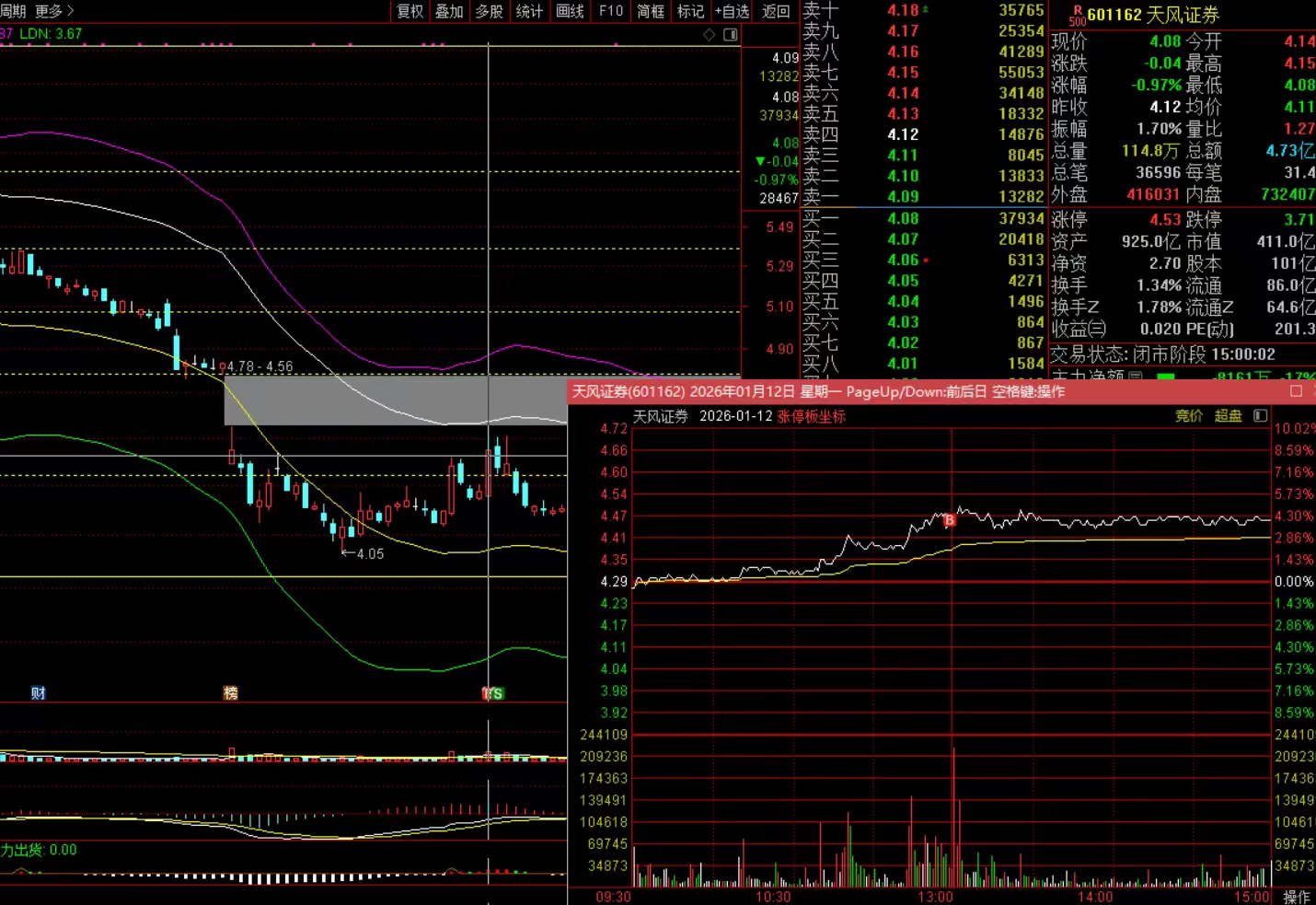Image resolution: width=1316 pixels, height=905 pixels.
Task: Click the 交易状态 闭市阶段 status line
Action: pyautogui.click(x=1163, y=354)
